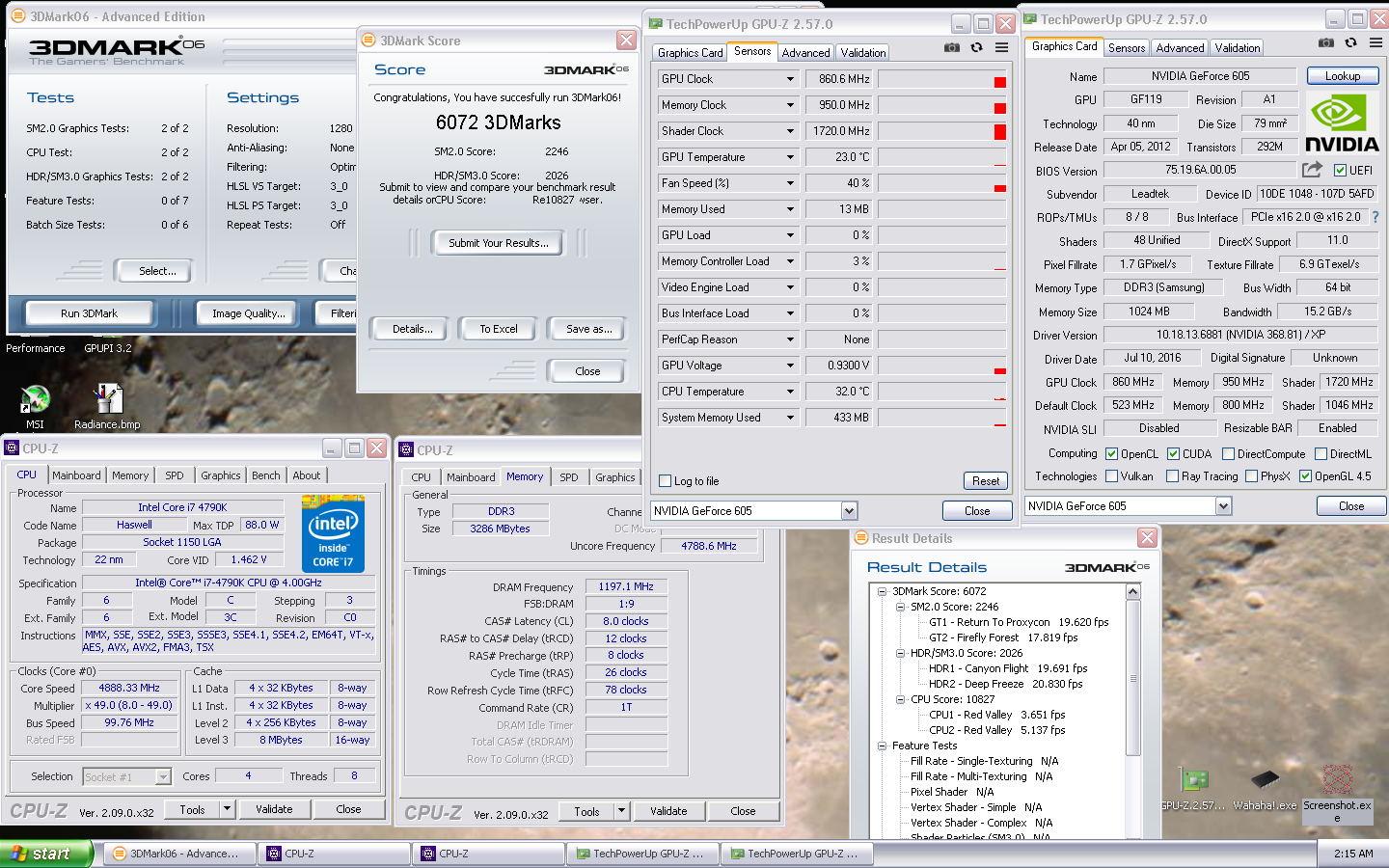
Task: Click the refresh icon in GPU-Z Graphics Card window
Action: click(x=1350, y=42)
